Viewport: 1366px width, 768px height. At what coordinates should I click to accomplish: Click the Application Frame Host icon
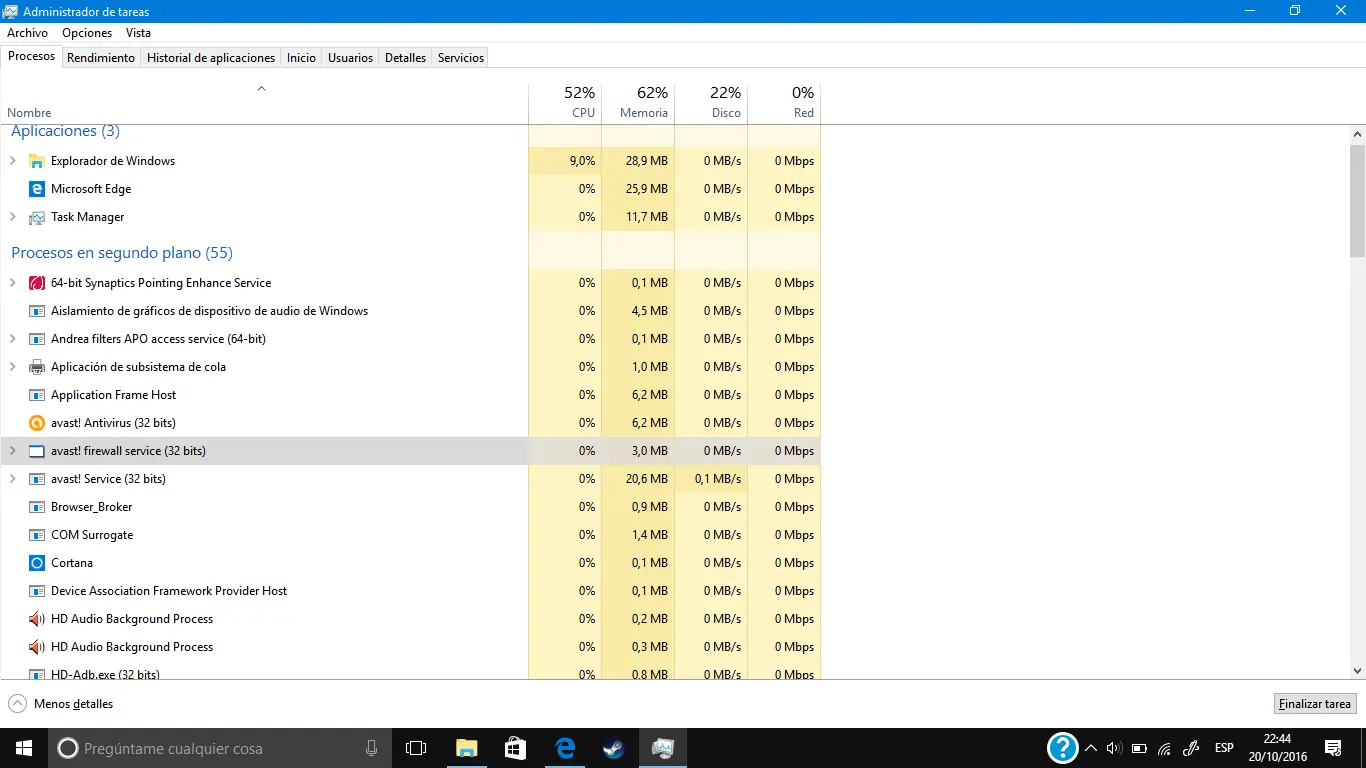[x=37, y=395]
